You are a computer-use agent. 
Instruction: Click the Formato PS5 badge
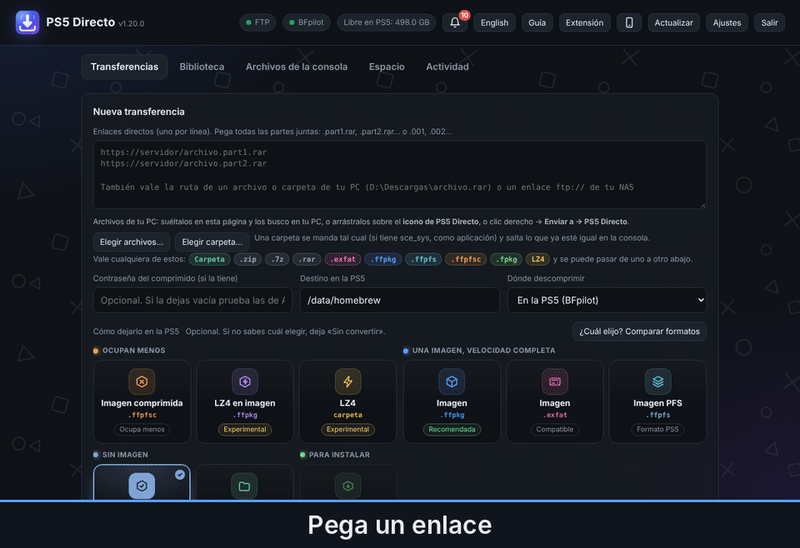(658, 429)
